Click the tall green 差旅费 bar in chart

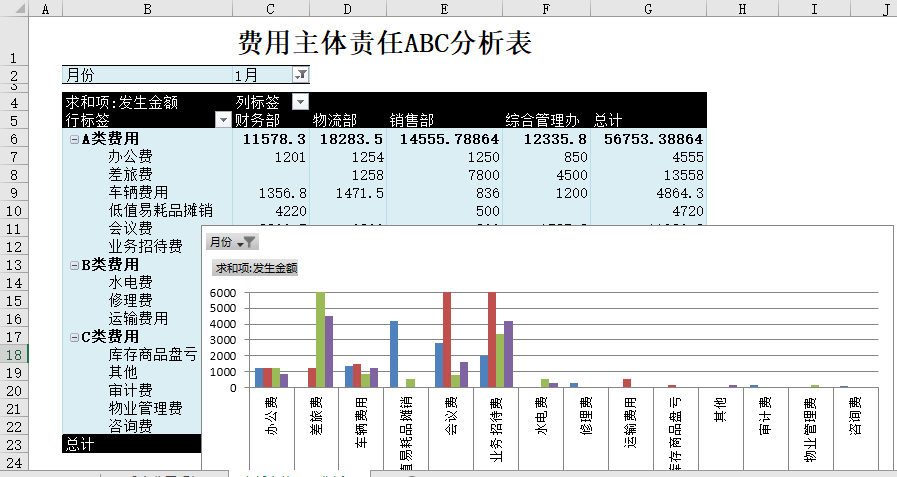tap(320, 340)
